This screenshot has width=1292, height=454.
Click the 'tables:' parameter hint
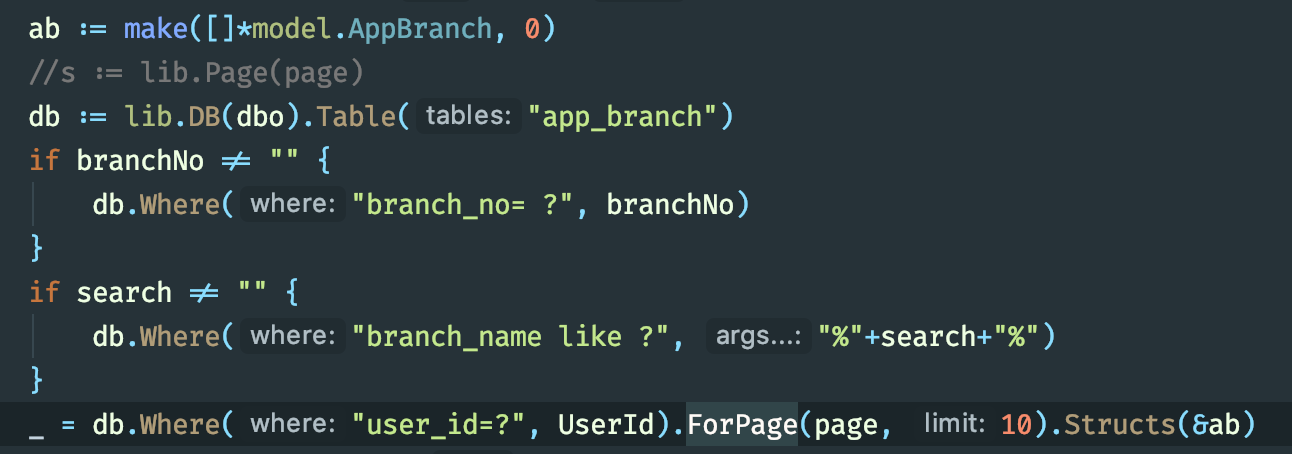468,117
